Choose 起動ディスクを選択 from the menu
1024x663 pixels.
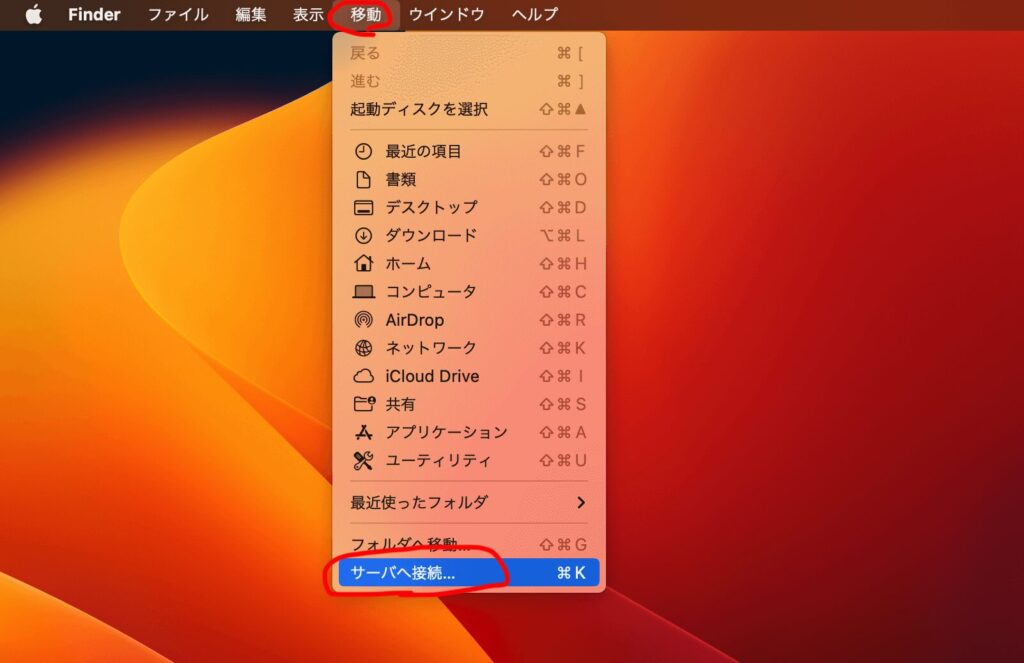(419, 109)
